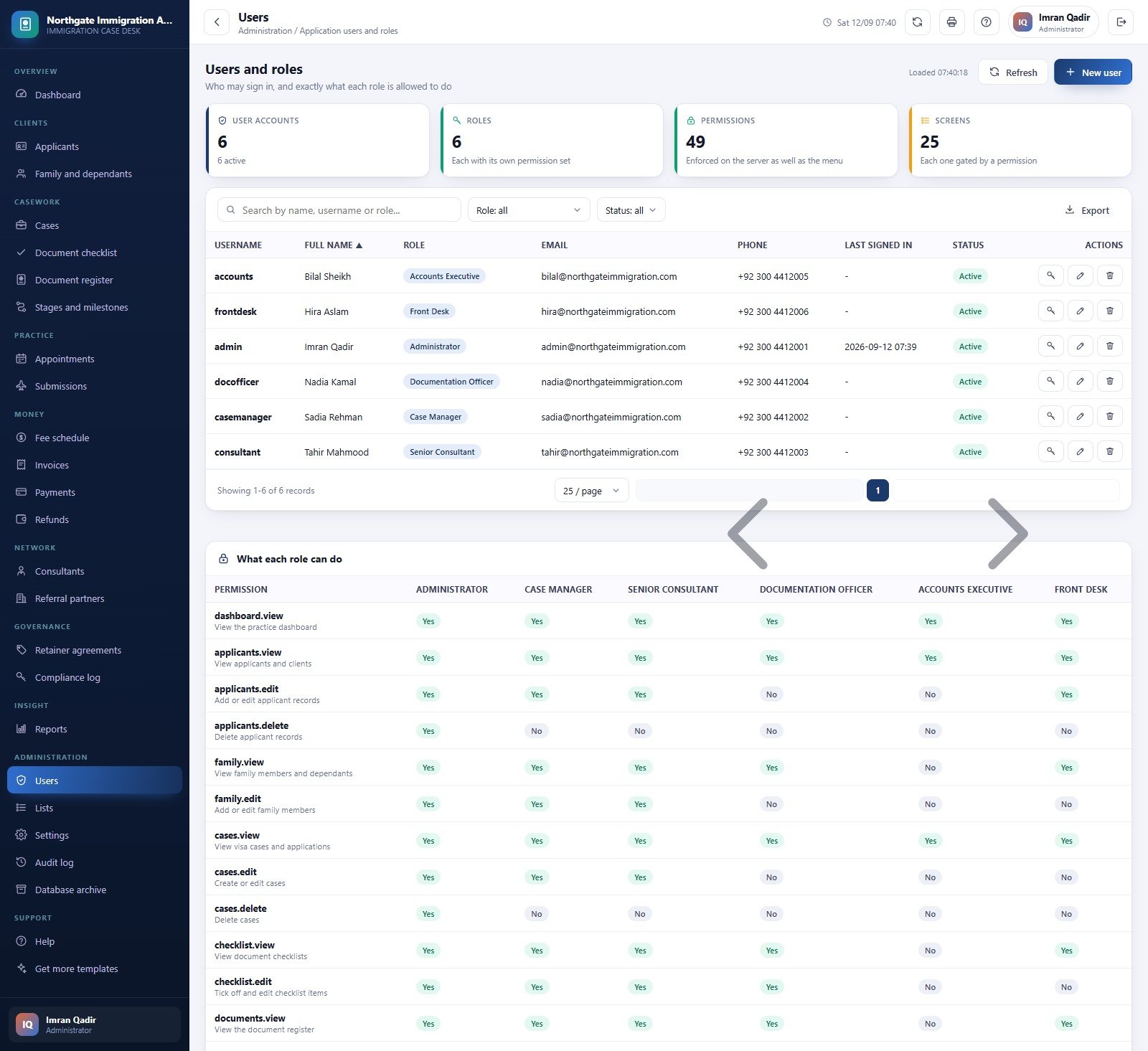Open Dashboard in the sidebar
1148x1051 pixels.
95,95
